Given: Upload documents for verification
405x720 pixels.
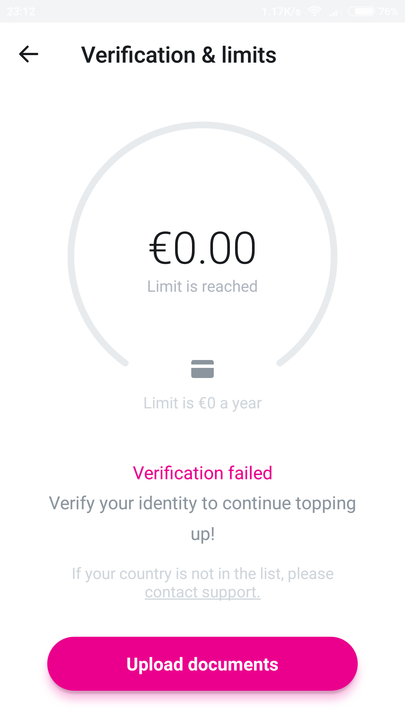Looking at the screenshot, I should click(202, 664).
